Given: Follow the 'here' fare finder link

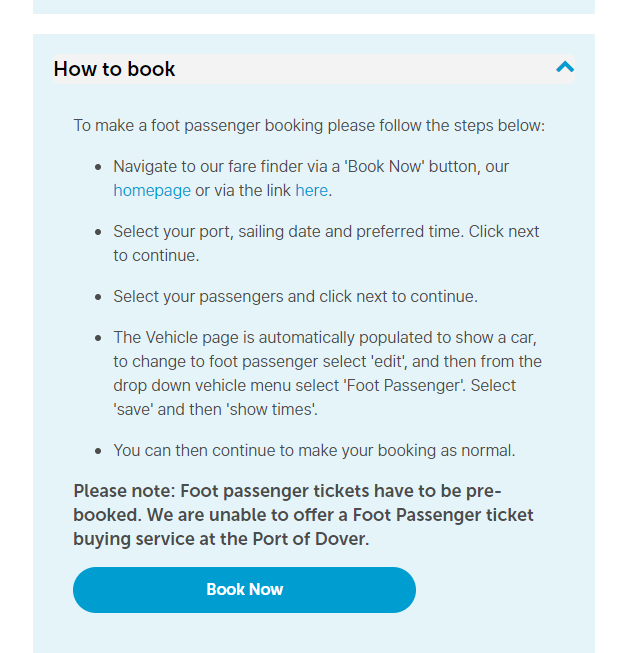Looking at the screenshot, I should tap(311, 191).
